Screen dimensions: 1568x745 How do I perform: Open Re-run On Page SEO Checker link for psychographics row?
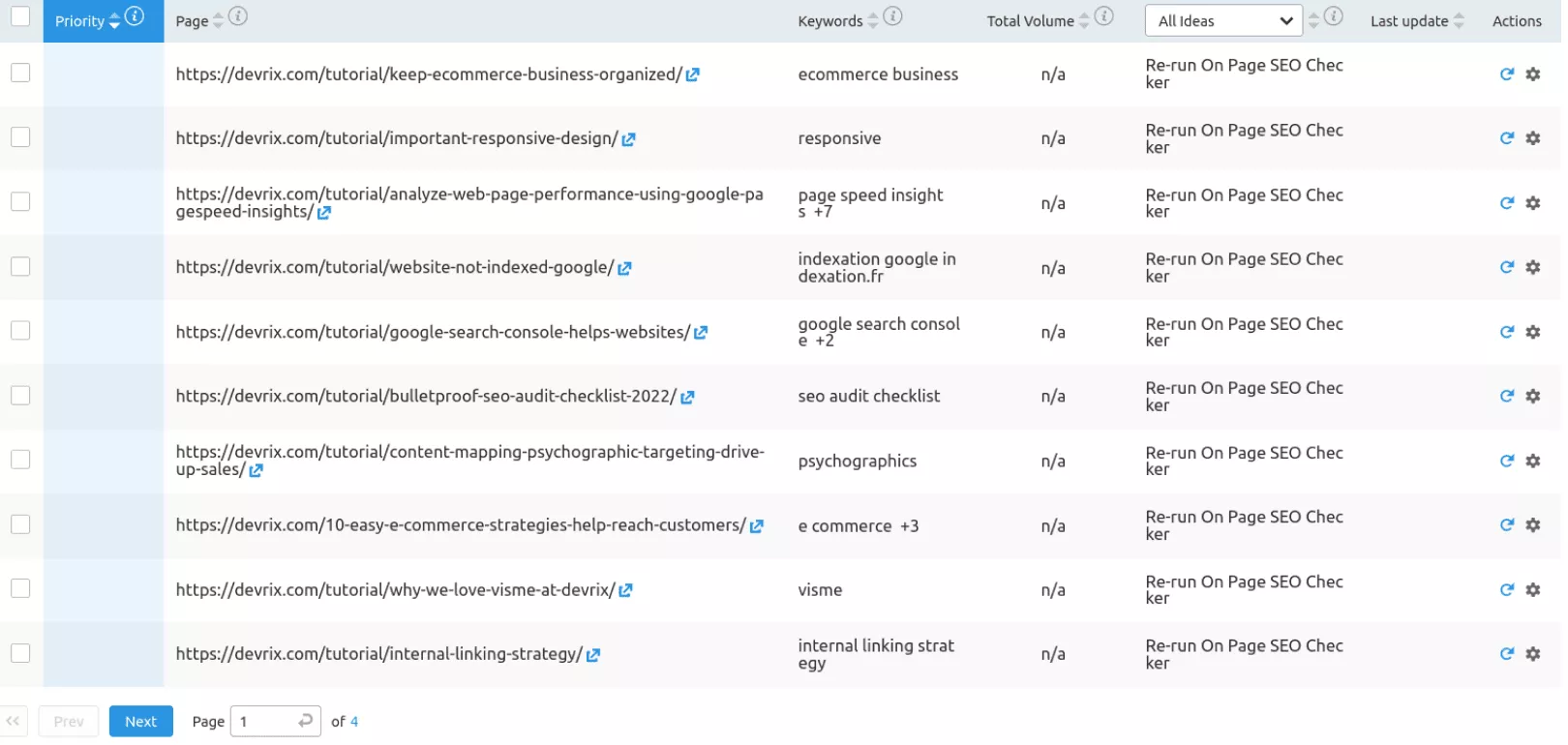click(1243, 461)
